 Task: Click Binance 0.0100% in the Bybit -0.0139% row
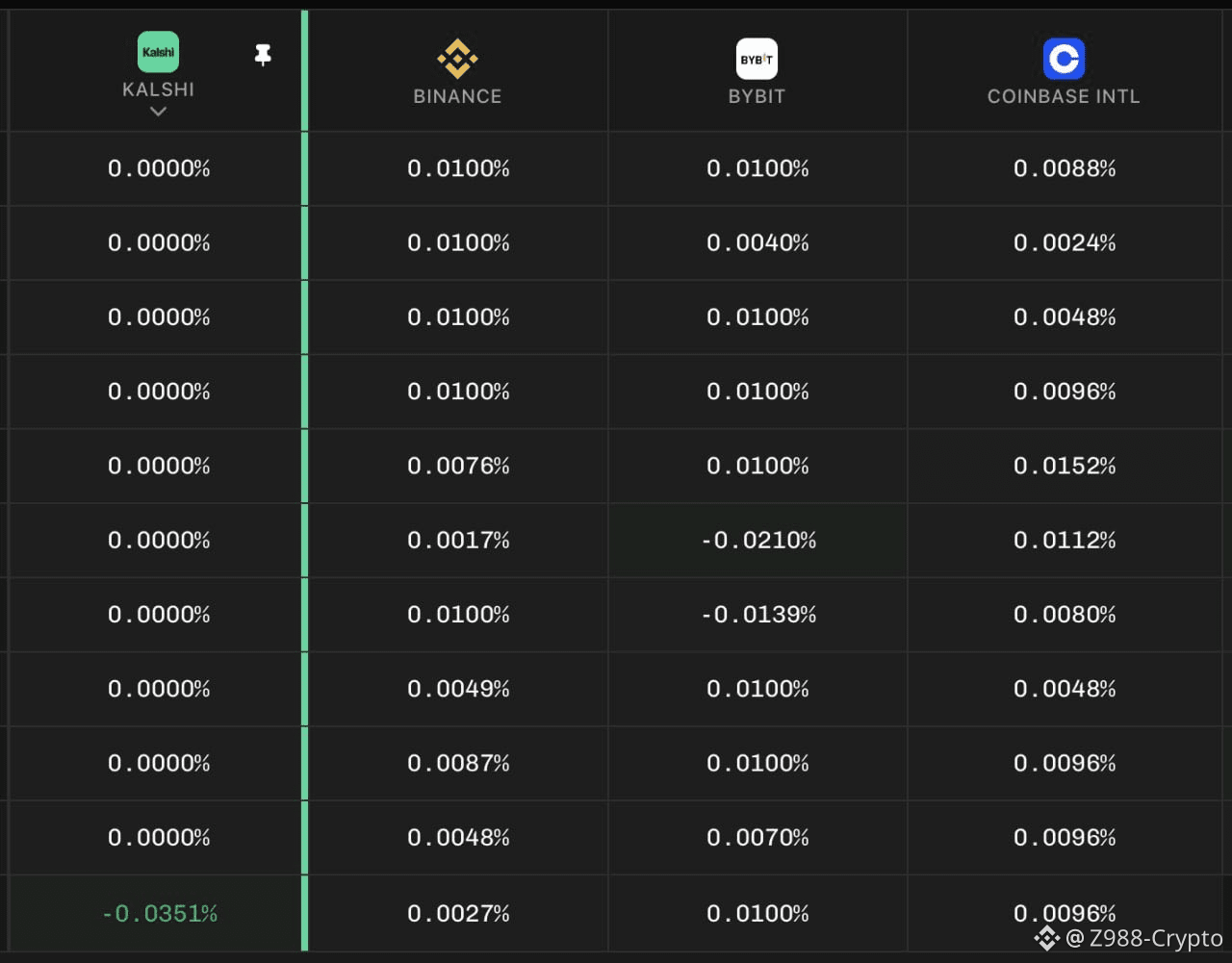pyautogui.click(x=458, y=615)
